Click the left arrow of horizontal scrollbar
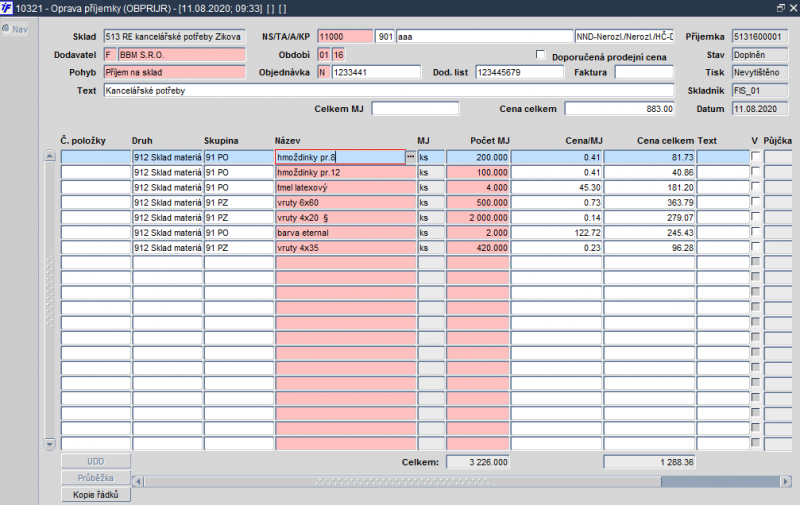 pos(137,481)
